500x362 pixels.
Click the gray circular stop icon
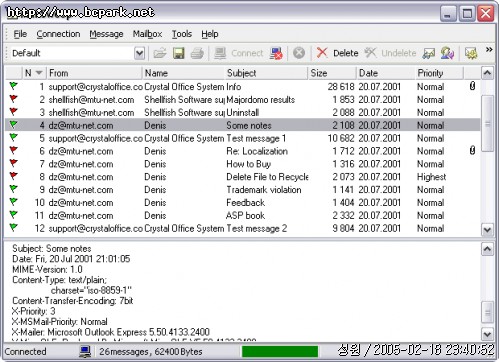pyautogui.click(x=299, y=53)
